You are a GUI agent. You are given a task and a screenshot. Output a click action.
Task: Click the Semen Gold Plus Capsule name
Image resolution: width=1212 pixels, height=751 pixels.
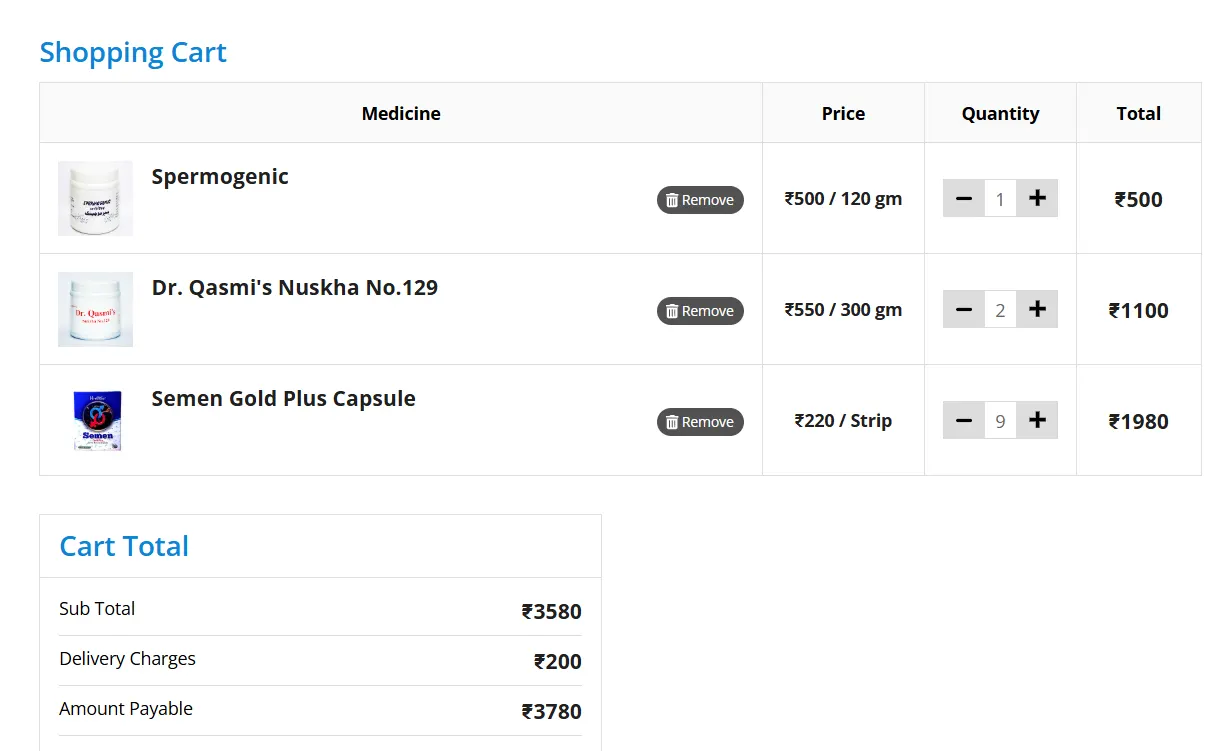point(283,399)
